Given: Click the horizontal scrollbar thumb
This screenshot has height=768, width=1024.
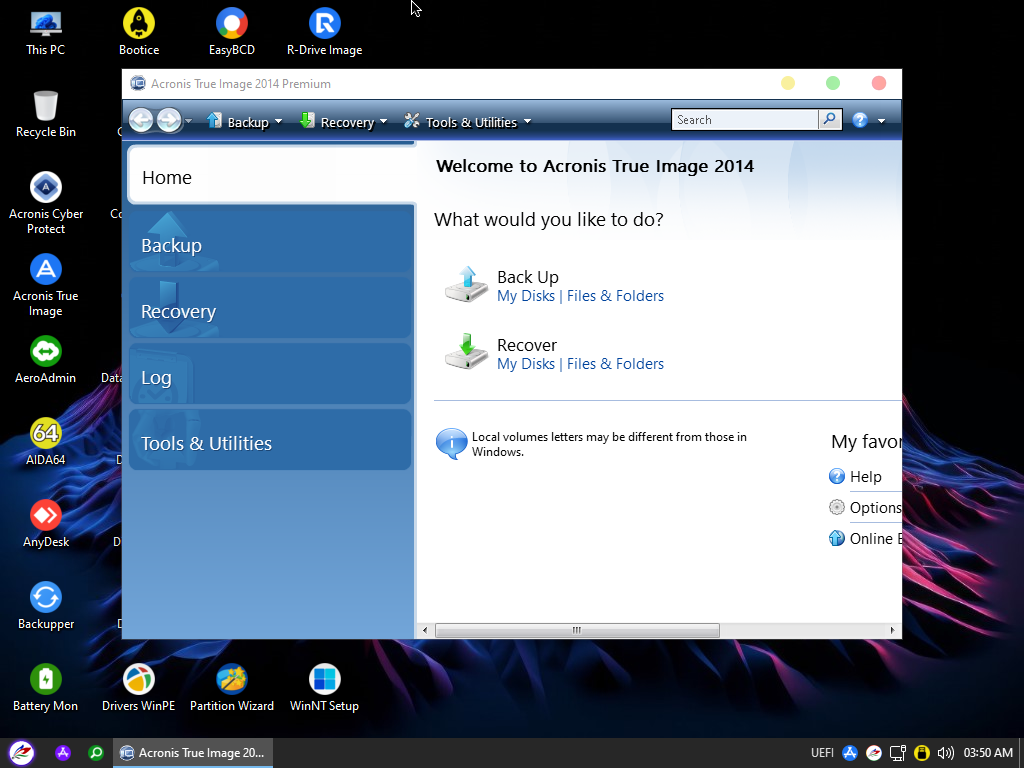Looking at the screenshot, I should point(577,630).
